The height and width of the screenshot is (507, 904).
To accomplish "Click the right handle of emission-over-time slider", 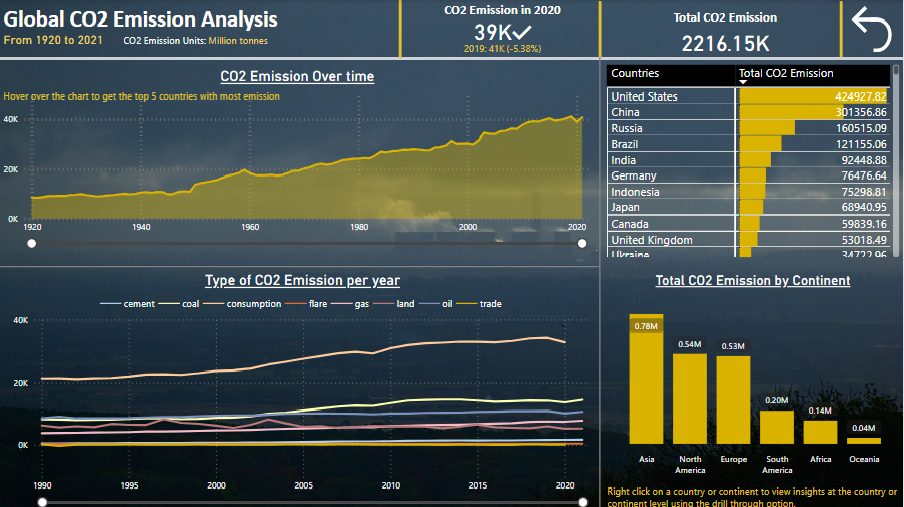I will (x=582, y=243).
